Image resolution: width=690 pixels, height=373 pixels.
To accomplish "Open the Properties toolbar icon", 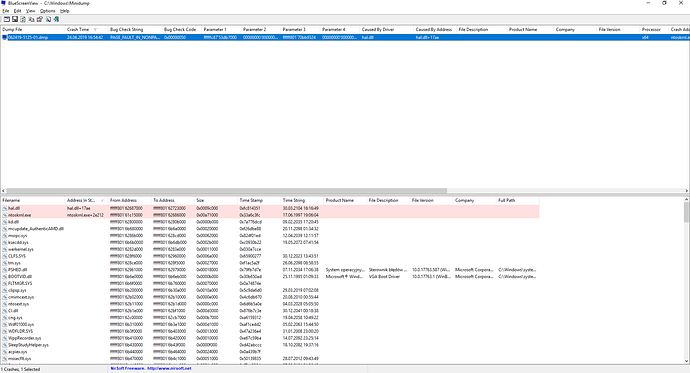I will point(40,19).
